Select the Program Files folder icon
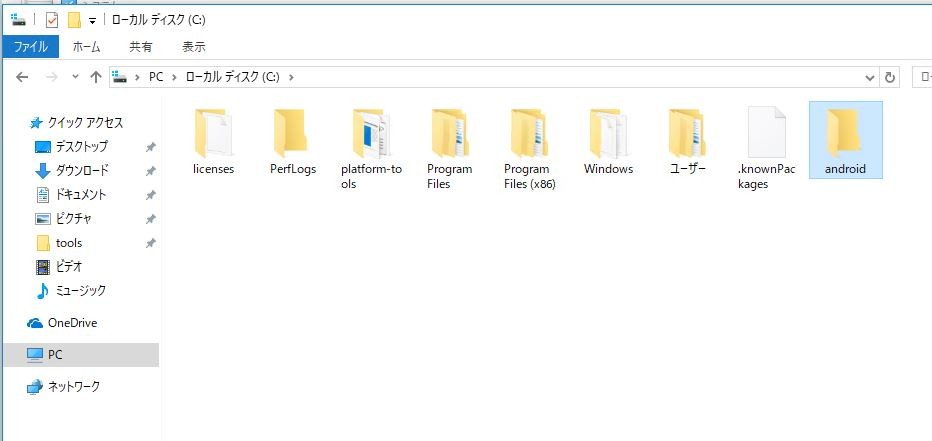The width and height of the screenshot is (932, 441). pyautogui.click(x=450, y=133)
